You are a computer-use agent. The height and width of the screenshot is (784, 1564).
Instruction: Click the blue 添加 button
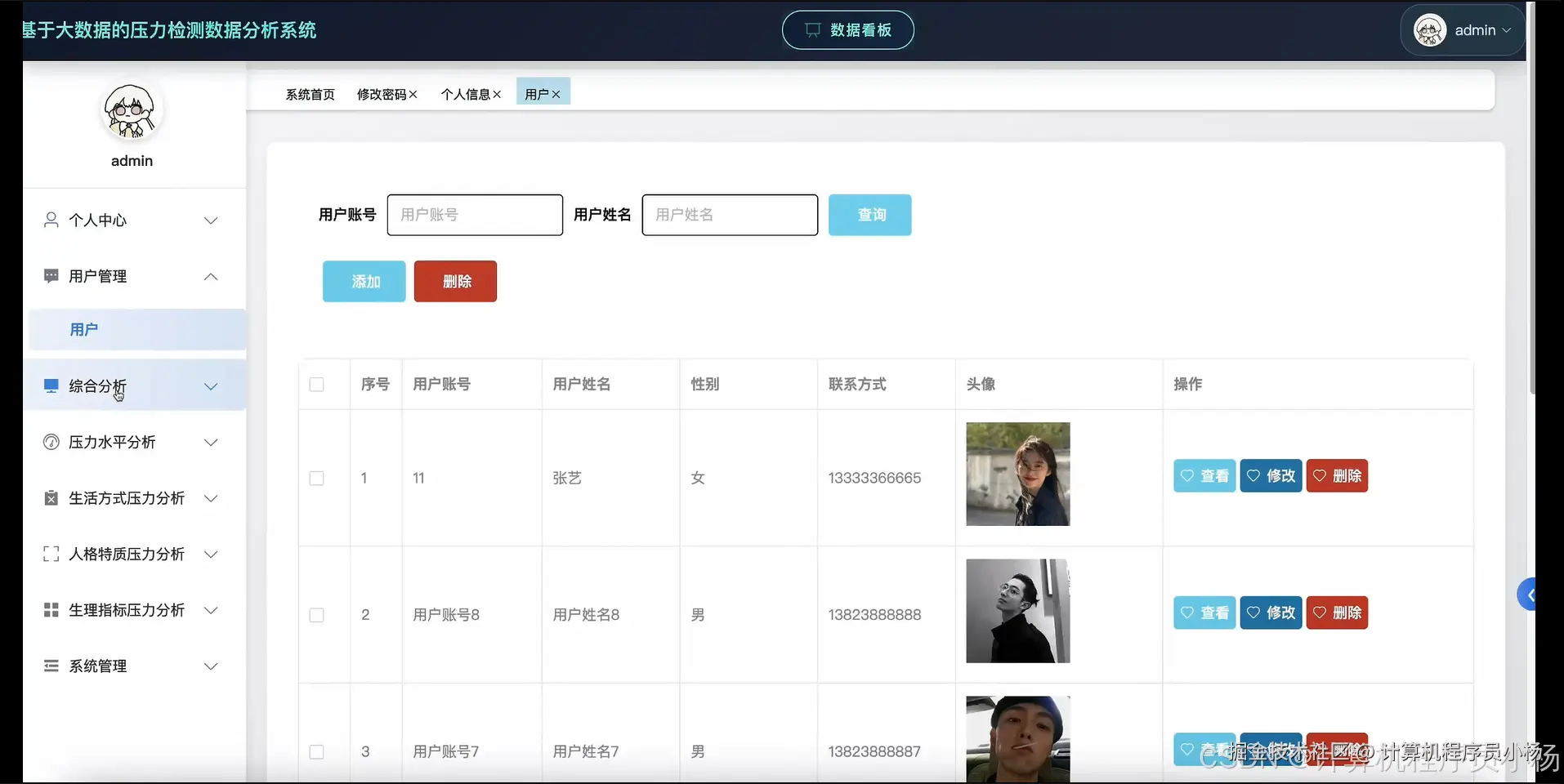coord(364,281)
